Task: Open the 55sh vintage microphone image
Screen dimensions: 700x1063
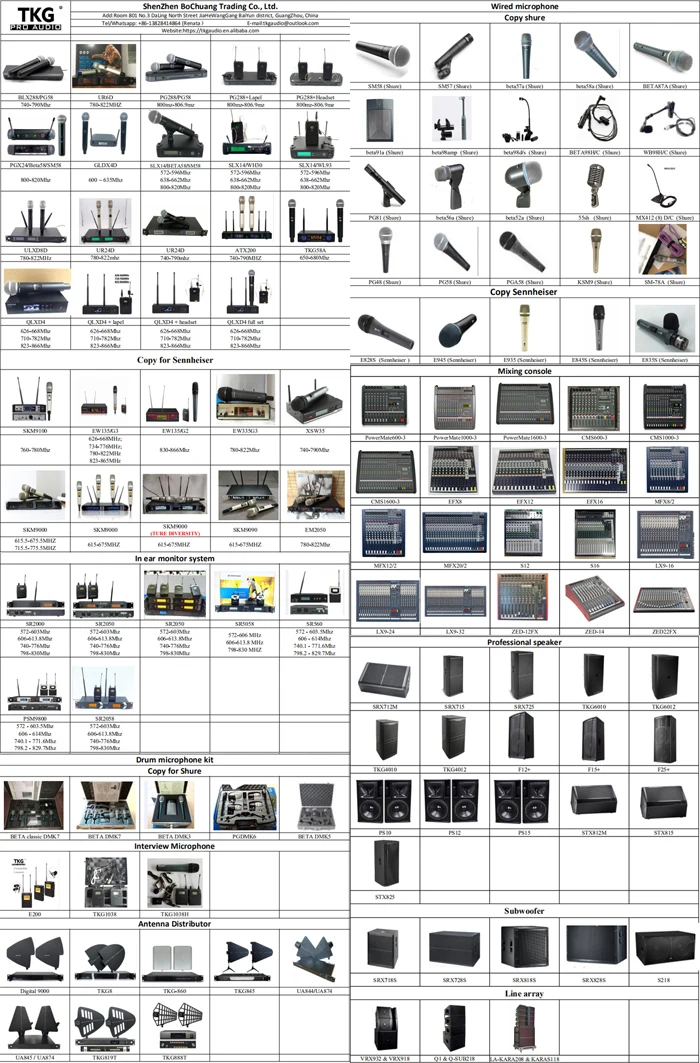Action: point(594,186)
